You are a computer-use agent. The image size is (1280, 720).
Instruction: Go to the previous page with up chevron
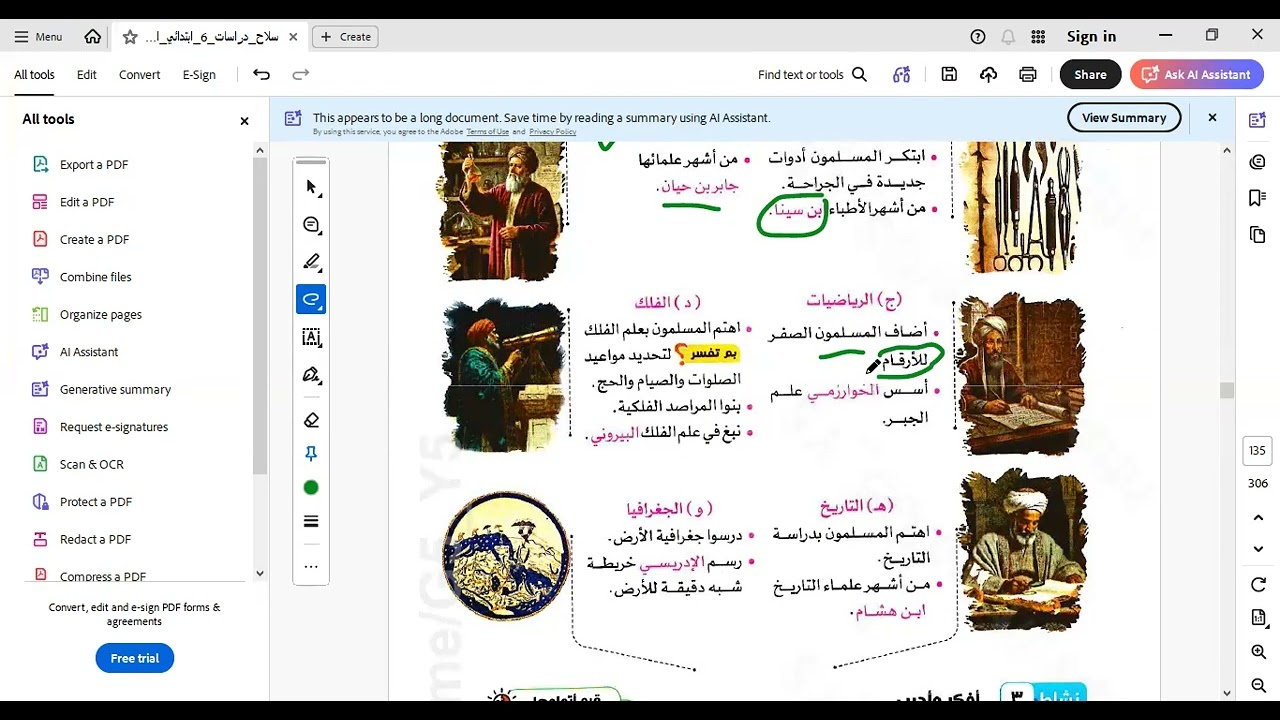[1259, 518]
